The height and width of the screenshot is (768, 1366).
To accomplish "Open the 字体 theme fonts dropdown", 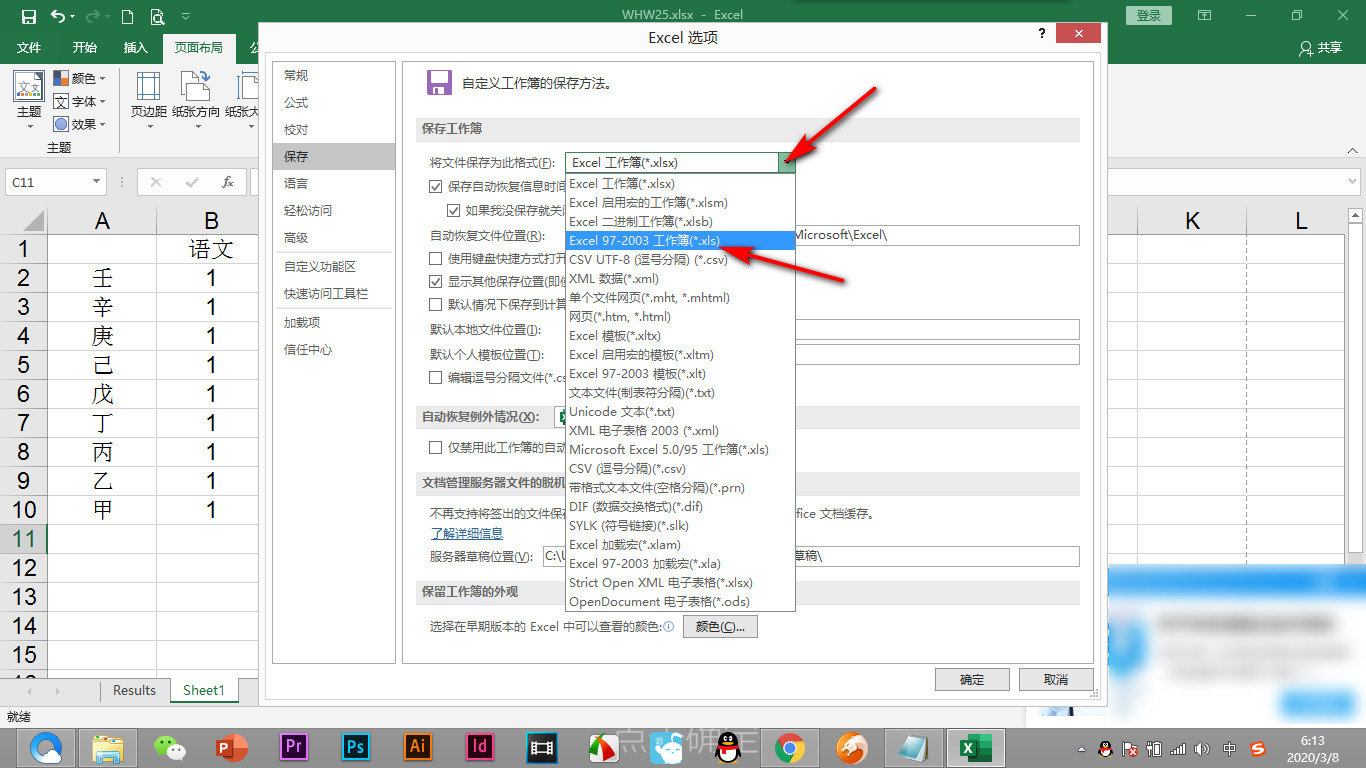I will pyautogui.click(x=79, y=101).
